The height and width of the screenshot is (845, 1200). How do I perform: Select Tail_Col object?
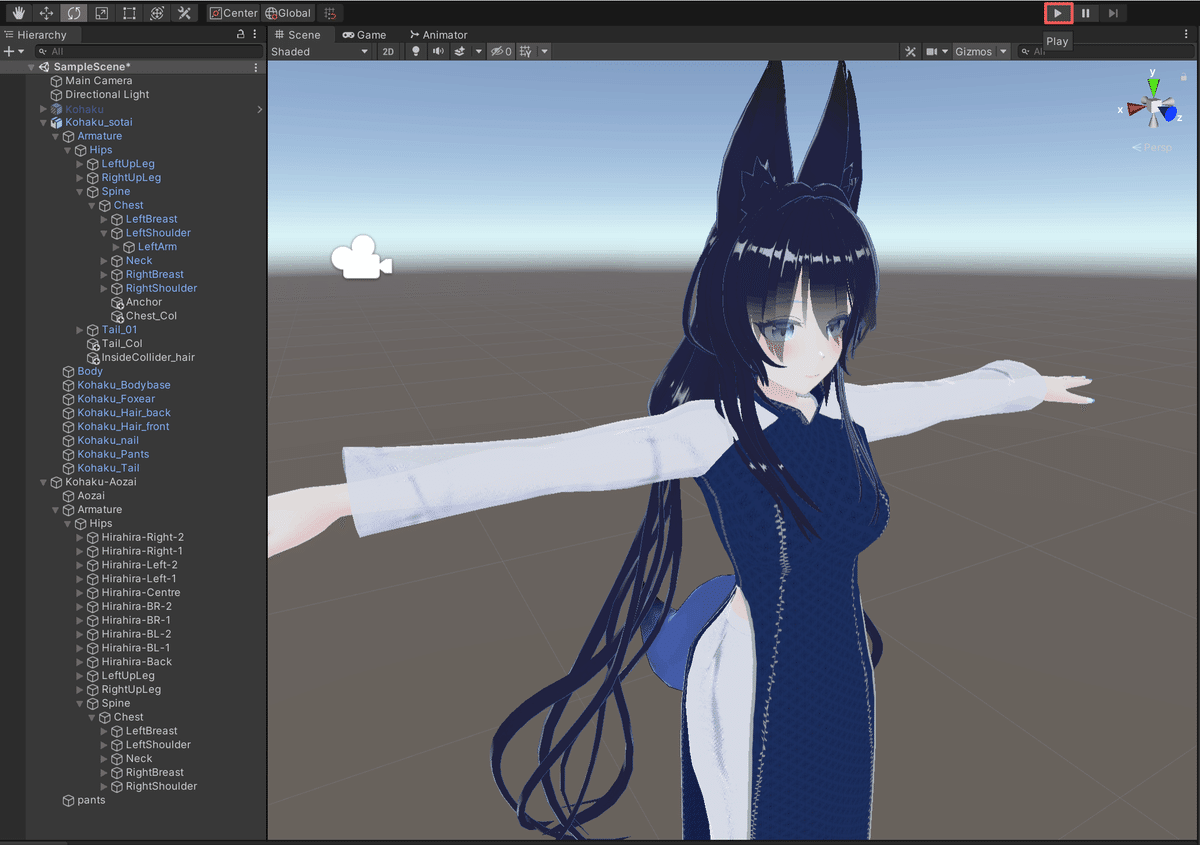point(122,343)
